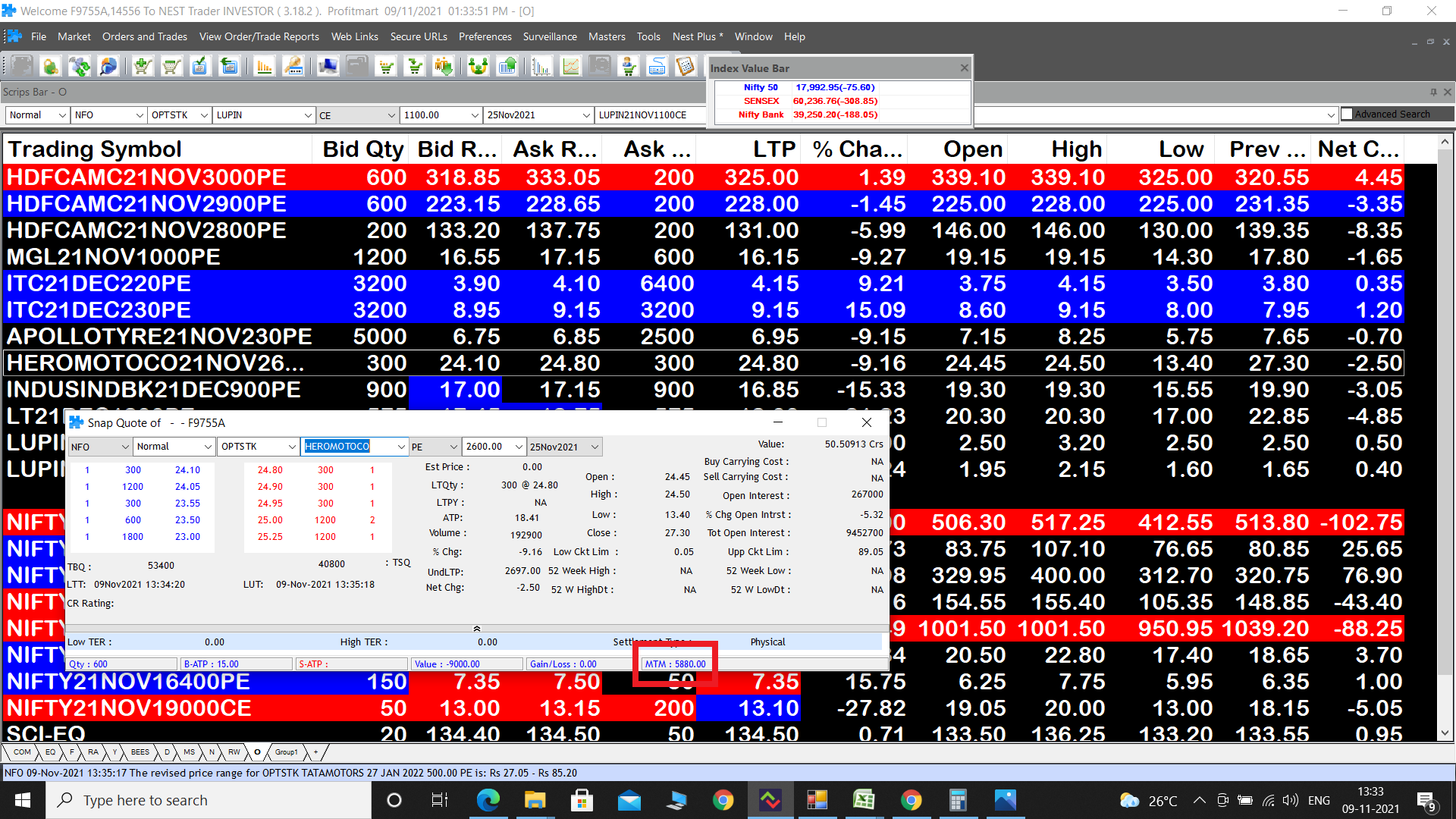Image resolution: width=1456 pixels, height=819 pixels.
Task: Open the notification center icon
Action: (1426, 801)
